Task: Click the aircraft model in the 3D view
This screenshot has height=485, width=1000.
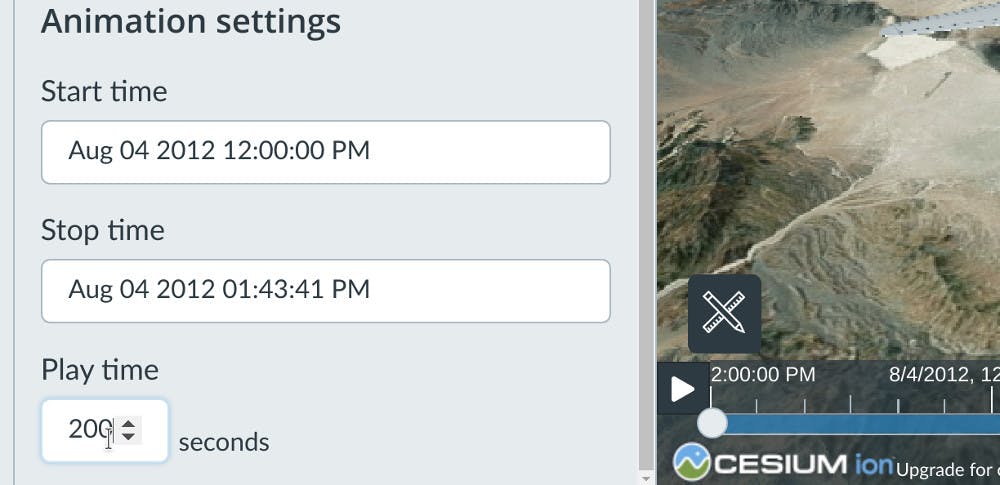Action: pyautogui.click(x=940, y=22)
